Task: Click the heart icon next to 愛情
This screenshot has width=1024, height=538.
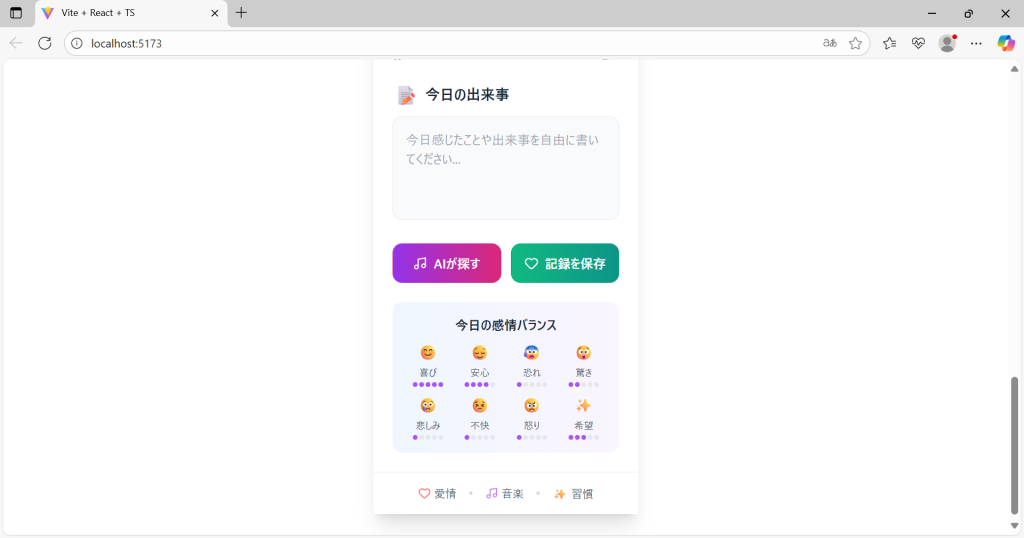Action: (424, 494)
